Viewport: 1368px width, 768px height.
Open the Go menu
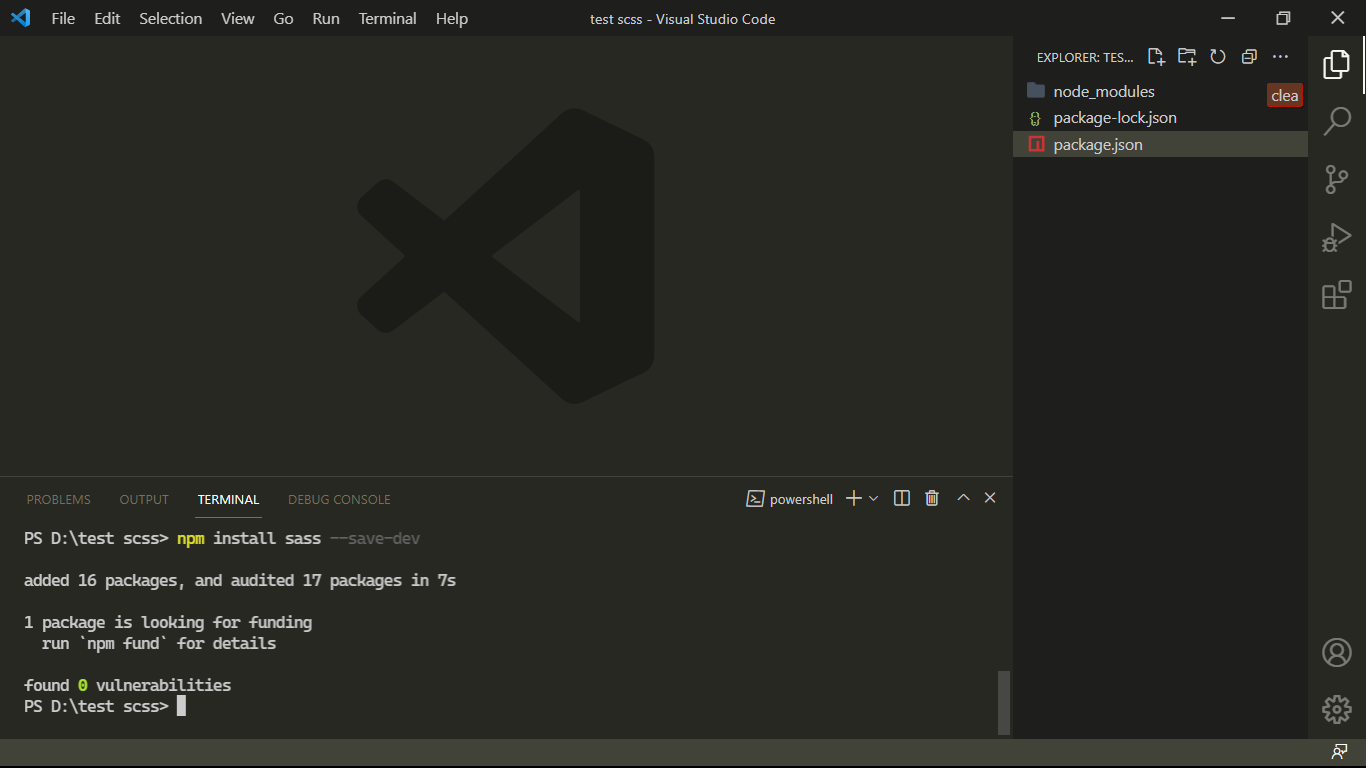click(x=283, y=18)
